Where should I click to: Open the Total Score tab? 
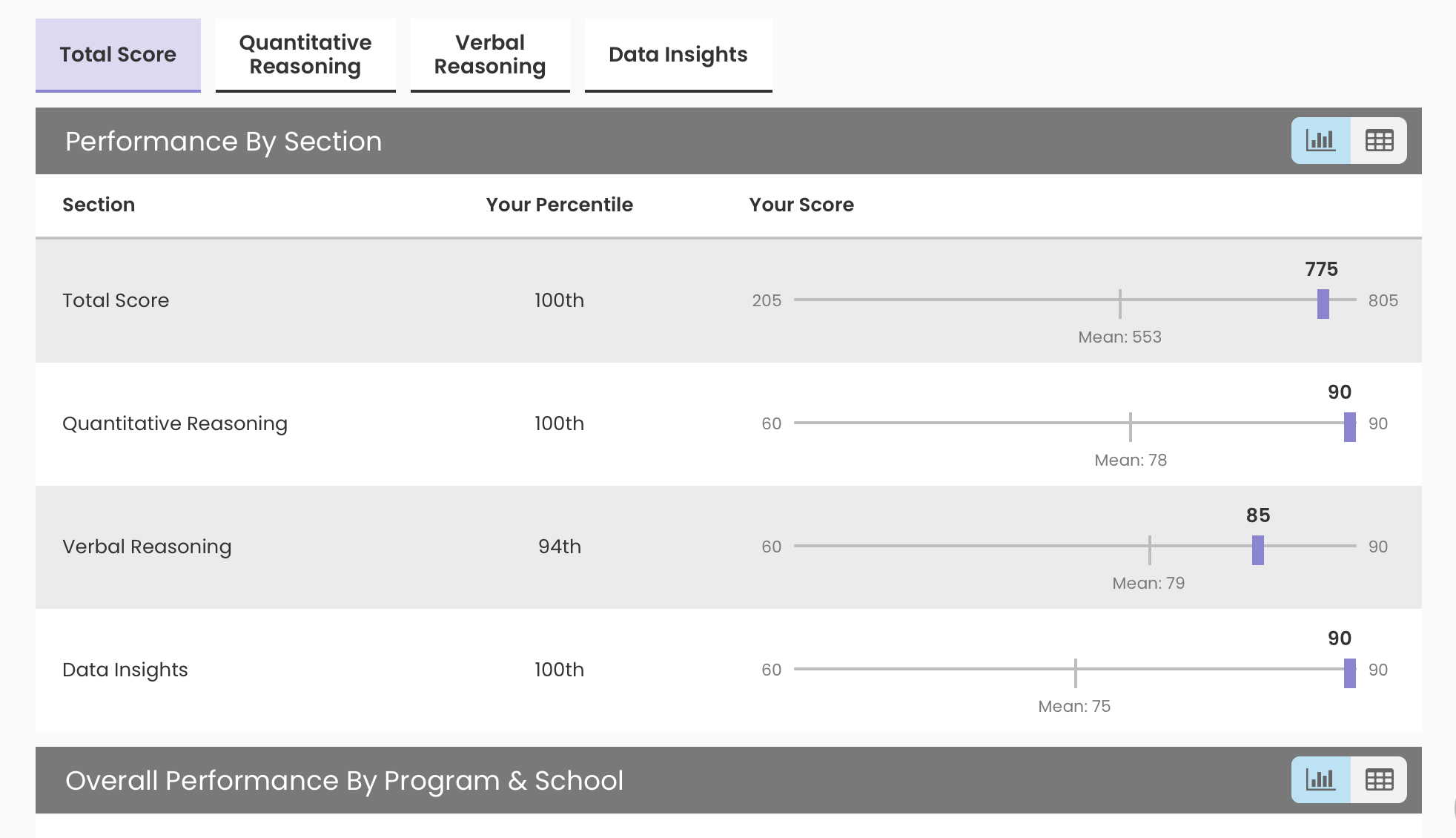[x=118, y=55]
